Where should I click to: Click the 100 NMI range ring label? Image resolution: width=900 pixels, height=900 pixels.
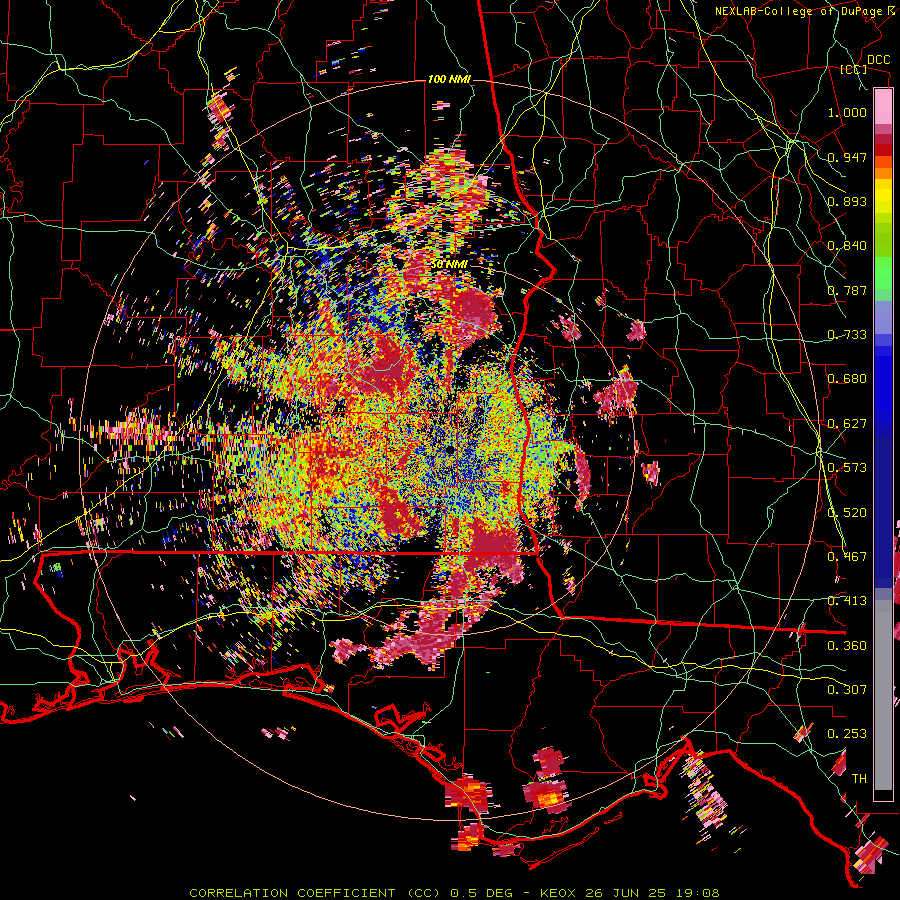(449, 79)
